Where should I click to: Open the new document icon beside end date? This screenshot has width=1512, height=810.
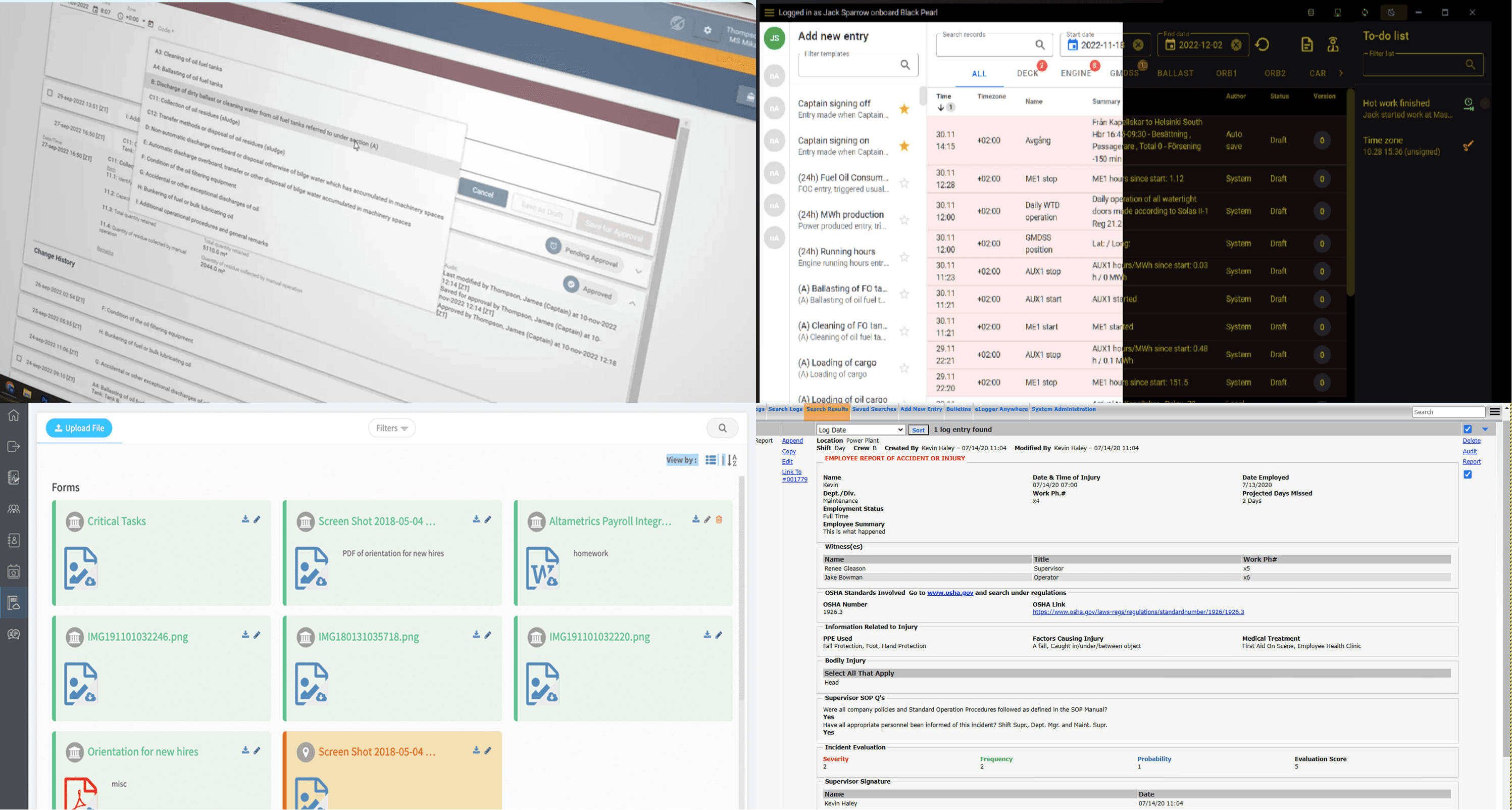[x=1308, y=44]
